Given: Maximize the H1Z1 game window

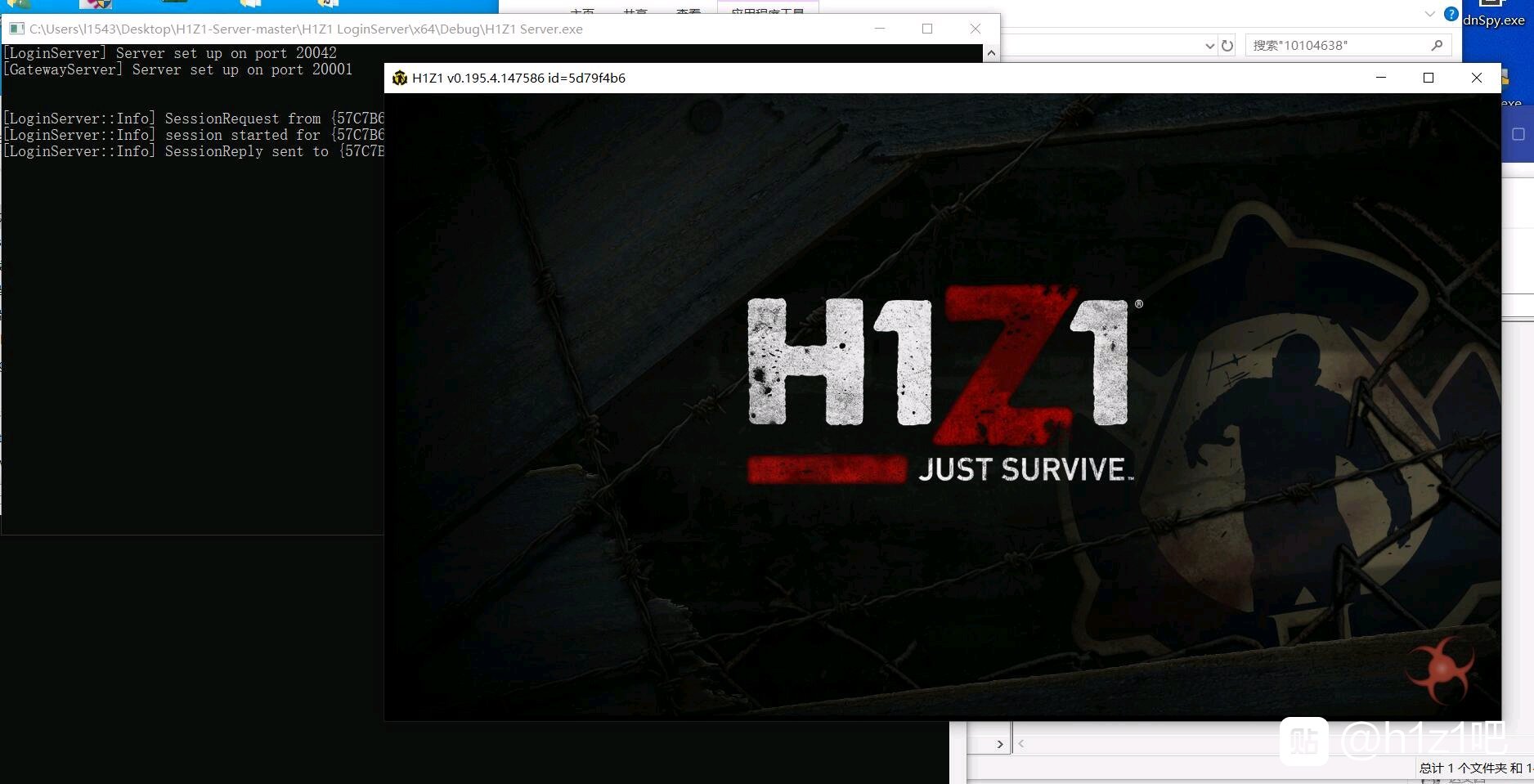Looking at the screenshot, I should (x=1429, y=78).
